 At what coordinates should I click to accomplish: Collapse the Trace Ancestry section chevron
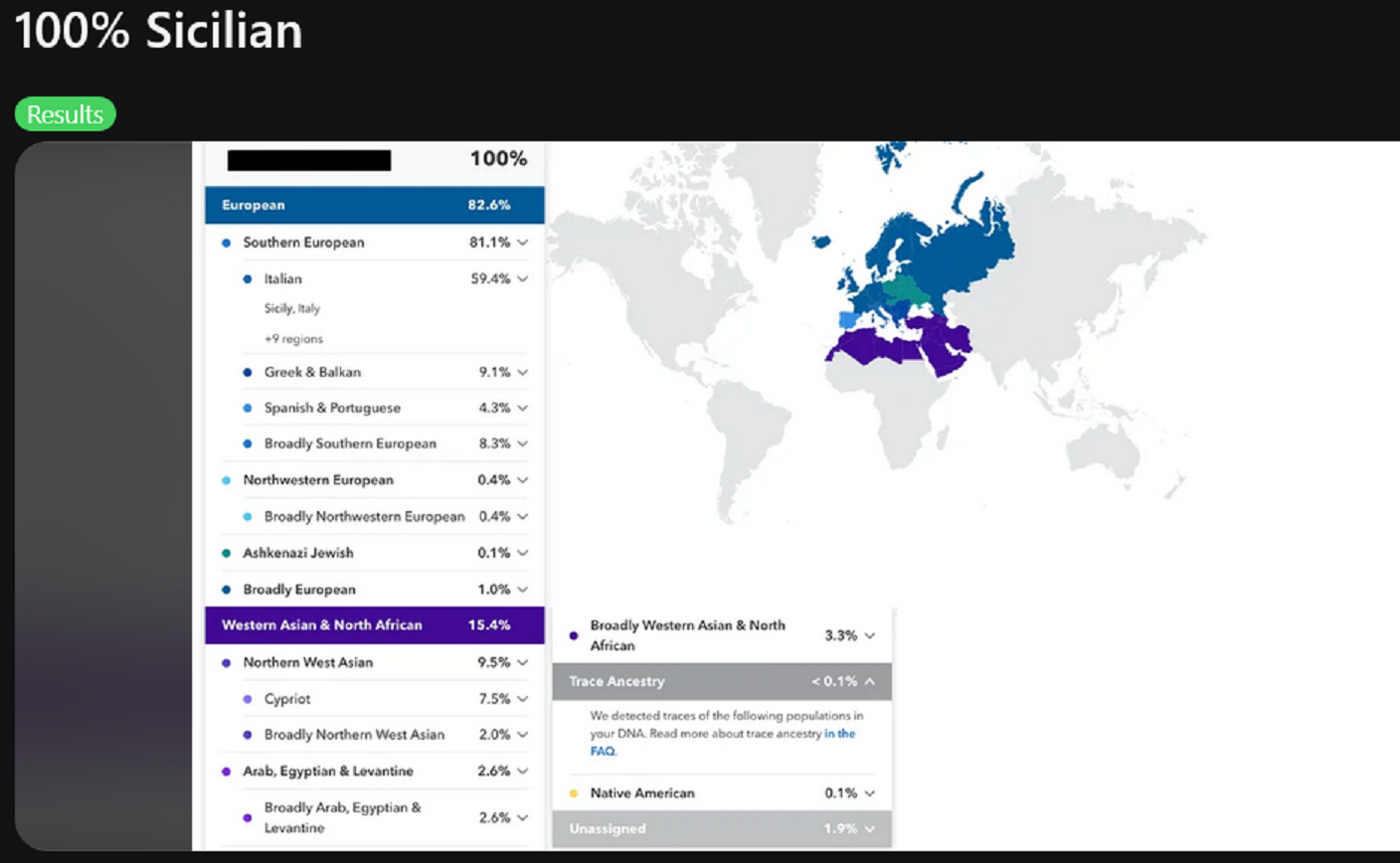click(870, 682)
